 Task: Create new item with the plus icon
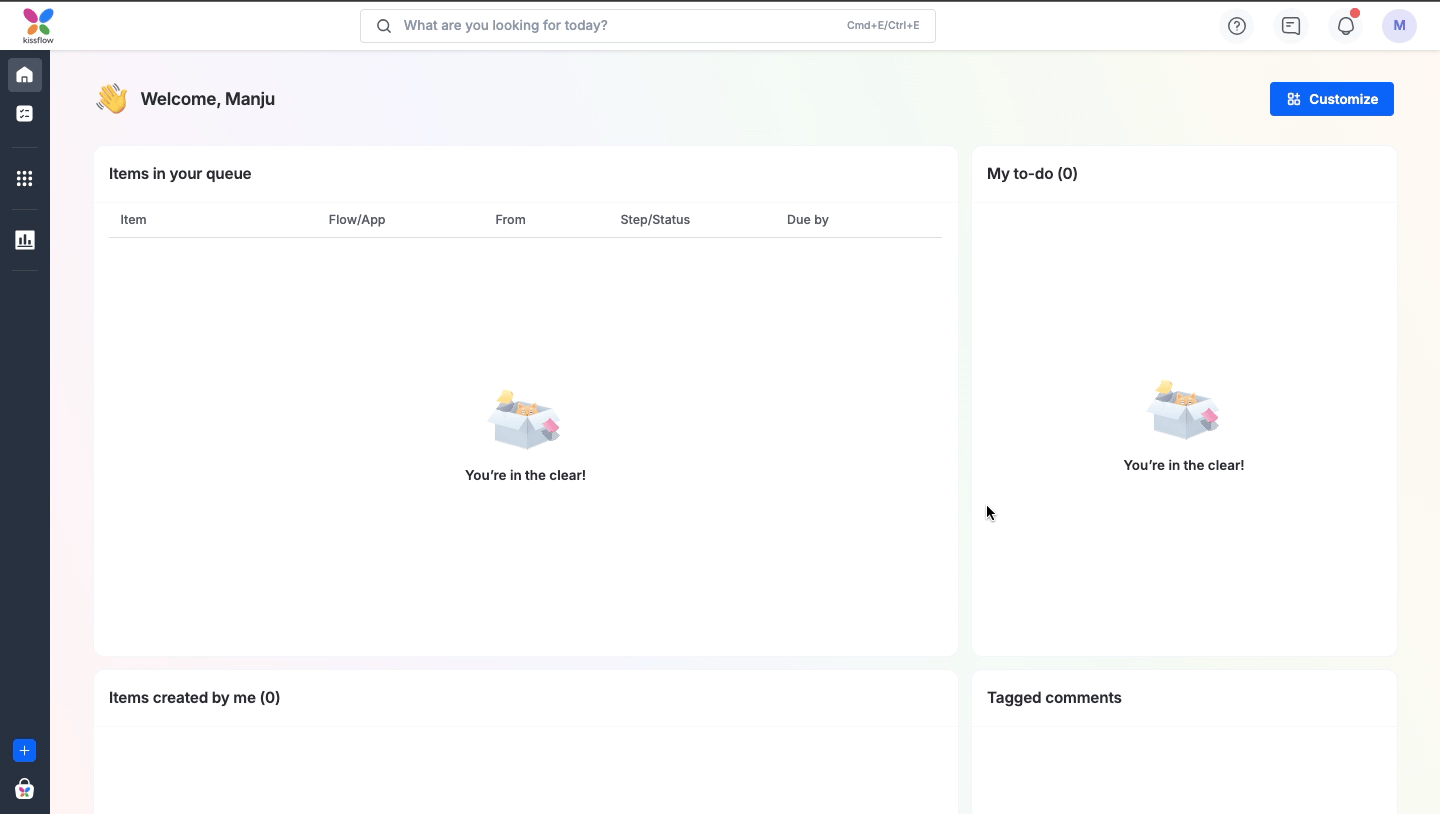pyautogui.click(x=24, y=750)
